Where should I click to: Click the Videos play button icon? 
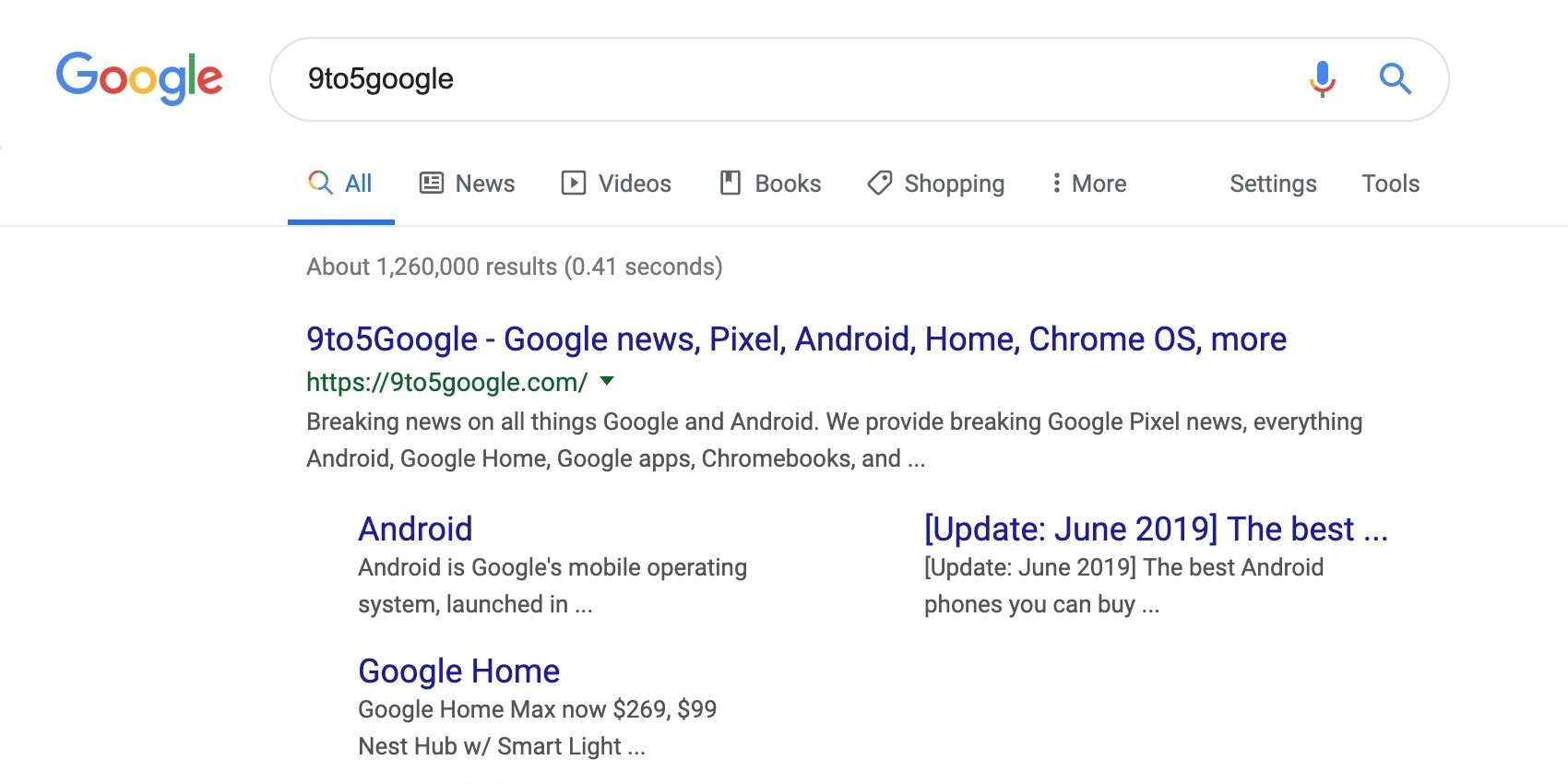(x=572, y=183)
